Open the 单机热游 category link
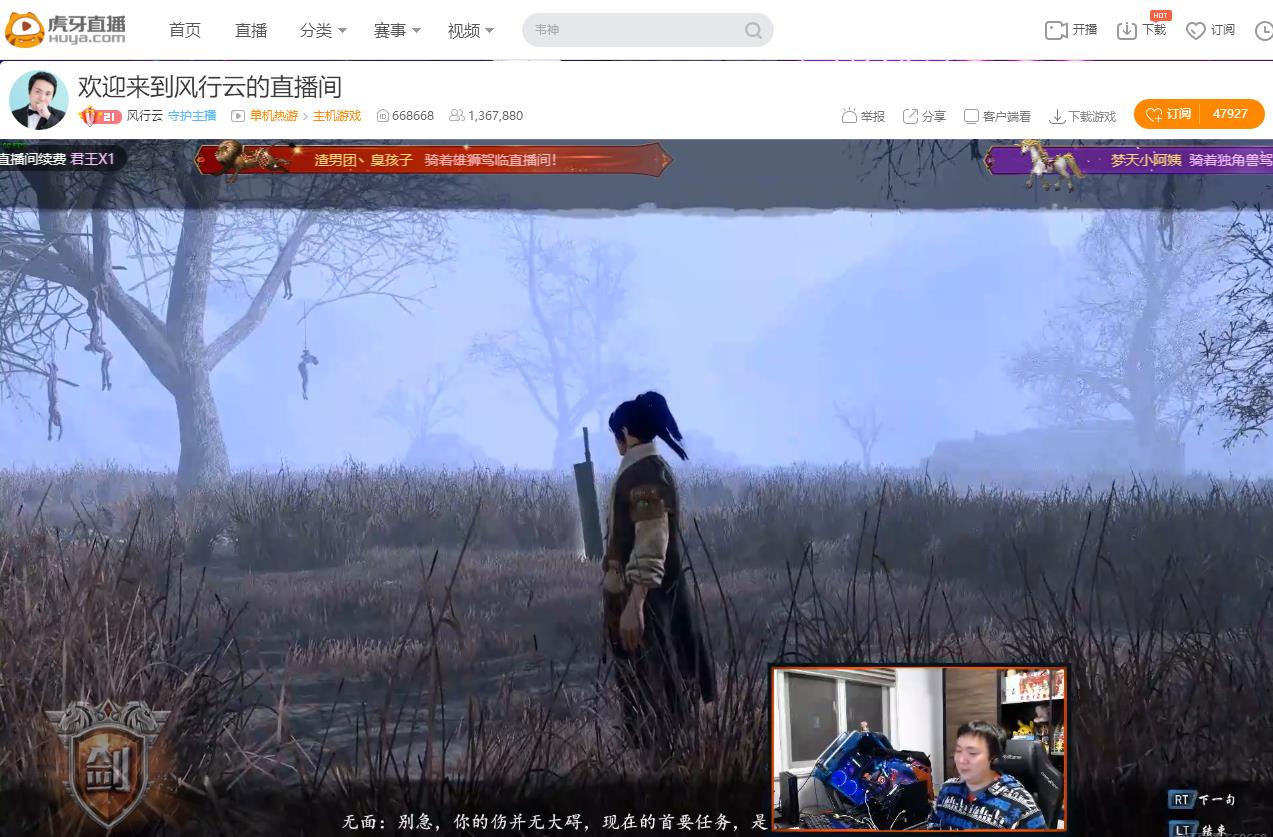The image size is (1273, 837). (273, 116)
